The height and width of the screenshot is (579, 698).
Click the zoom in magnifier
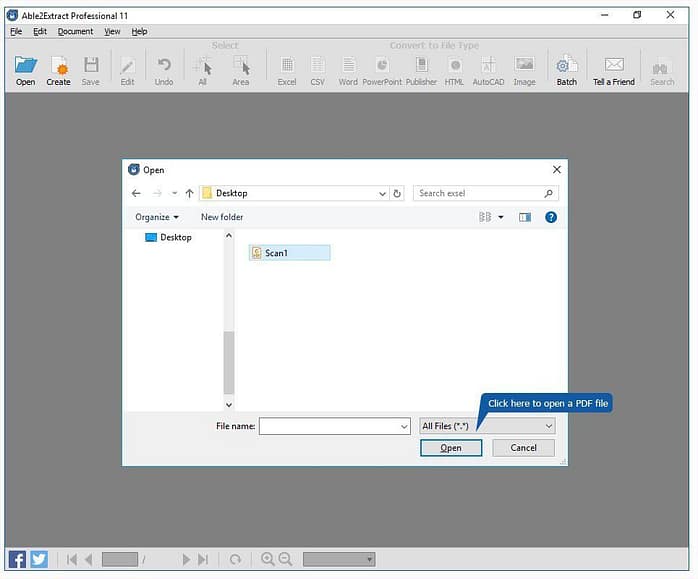point(268,559)
